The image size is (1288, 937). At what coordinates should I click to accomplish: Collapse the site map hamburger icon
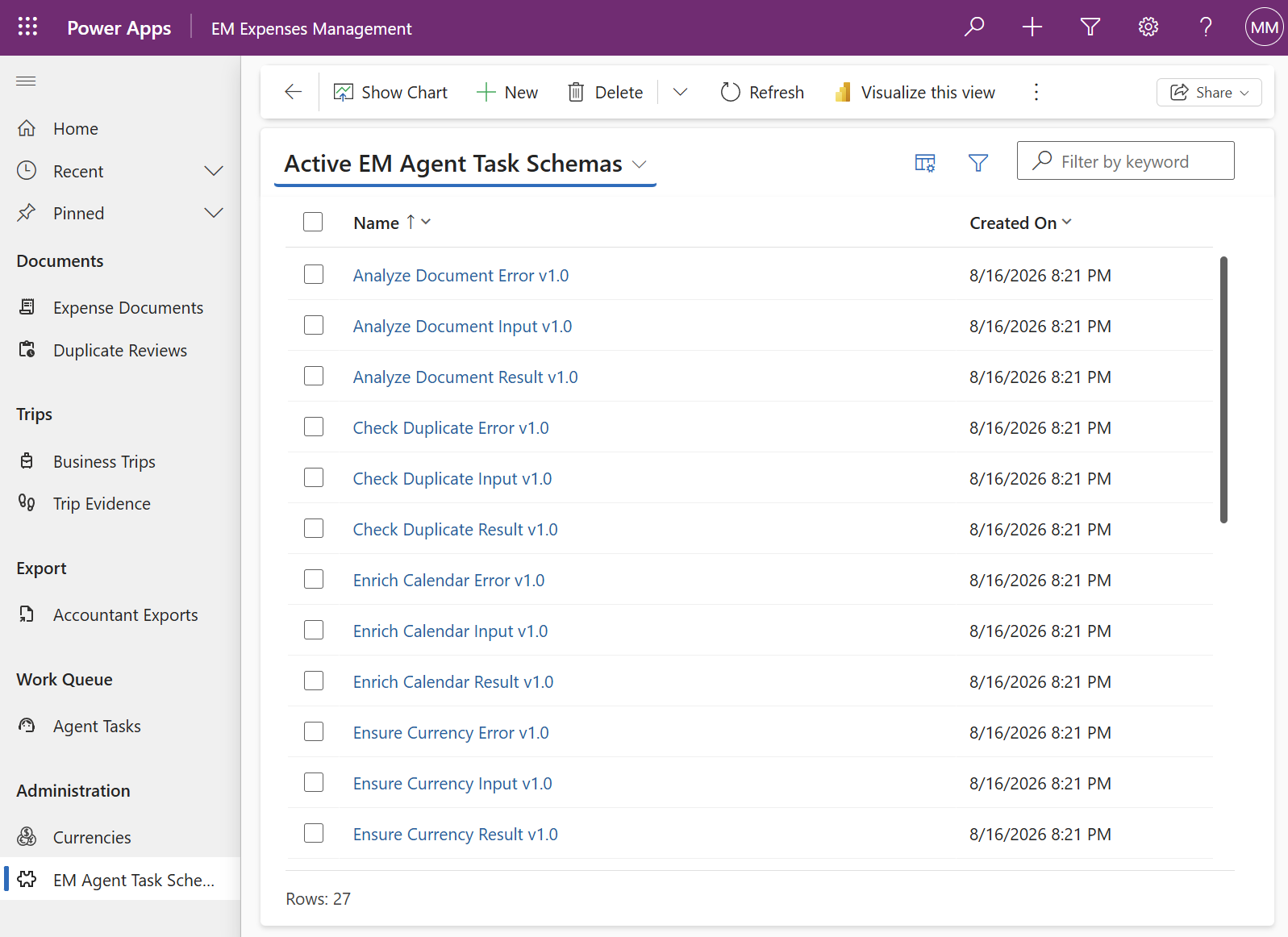[x=26, y=81]
